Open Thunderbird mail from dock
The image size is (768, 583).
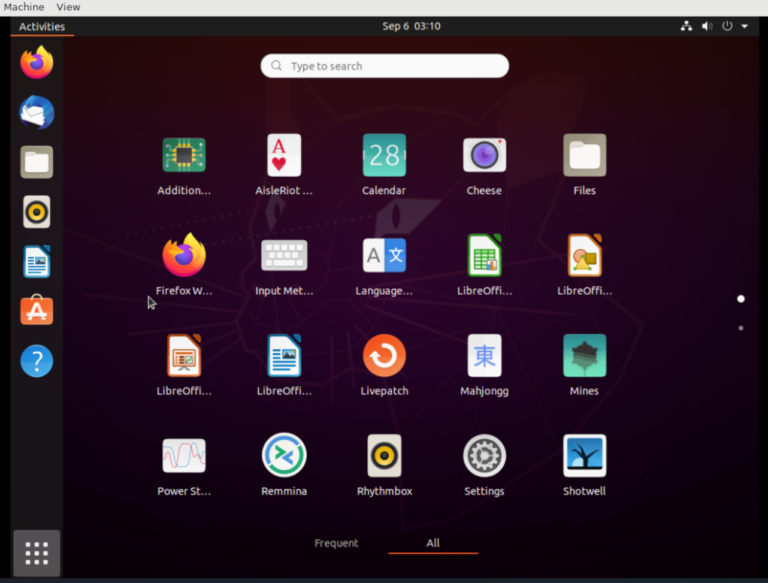(x=37, y=112)
